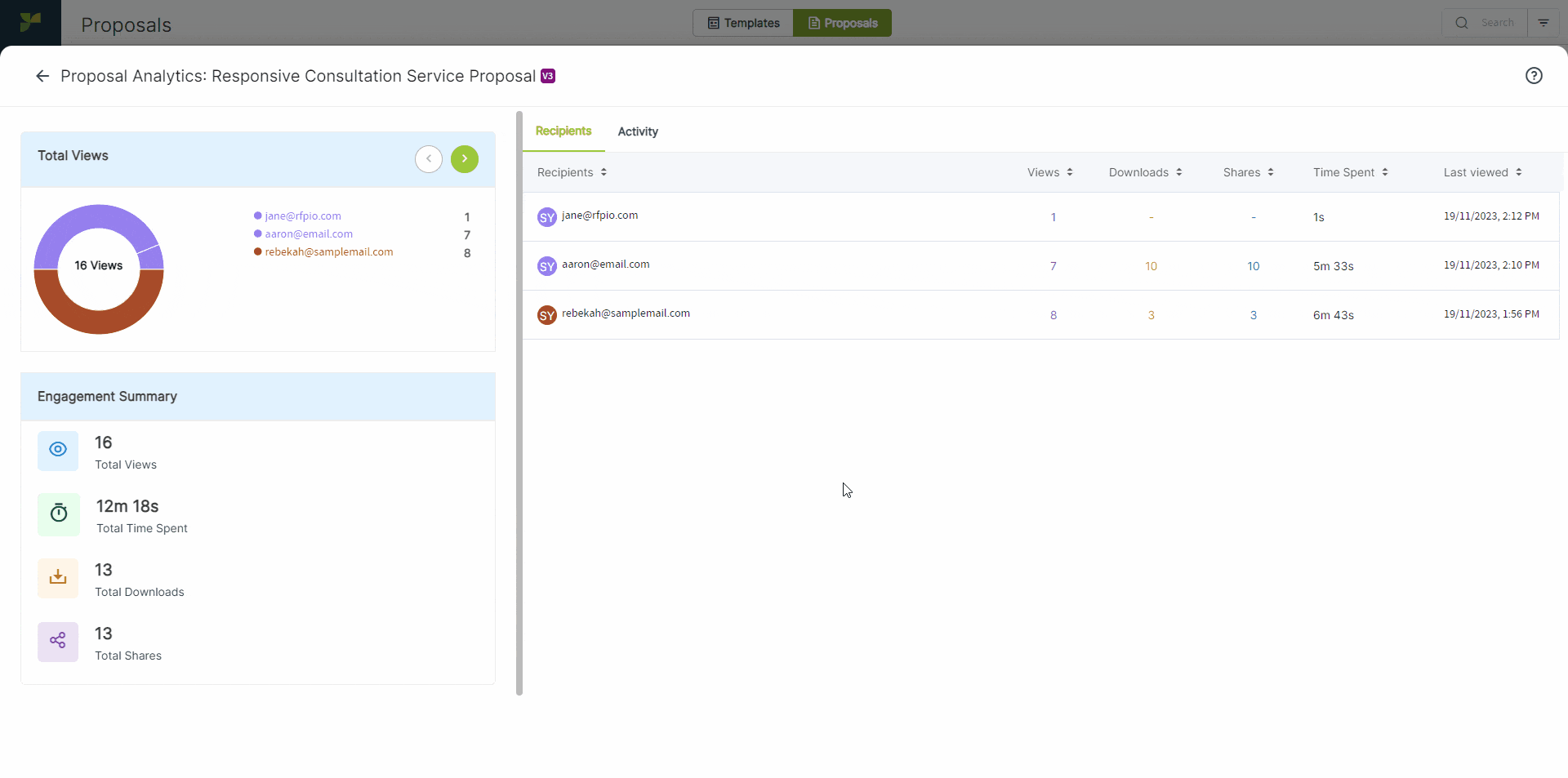This screenshot has height=778, width=1568.
Task: Open the help question mark icon
Action: pyautogui.click(x=1534, y=76)
